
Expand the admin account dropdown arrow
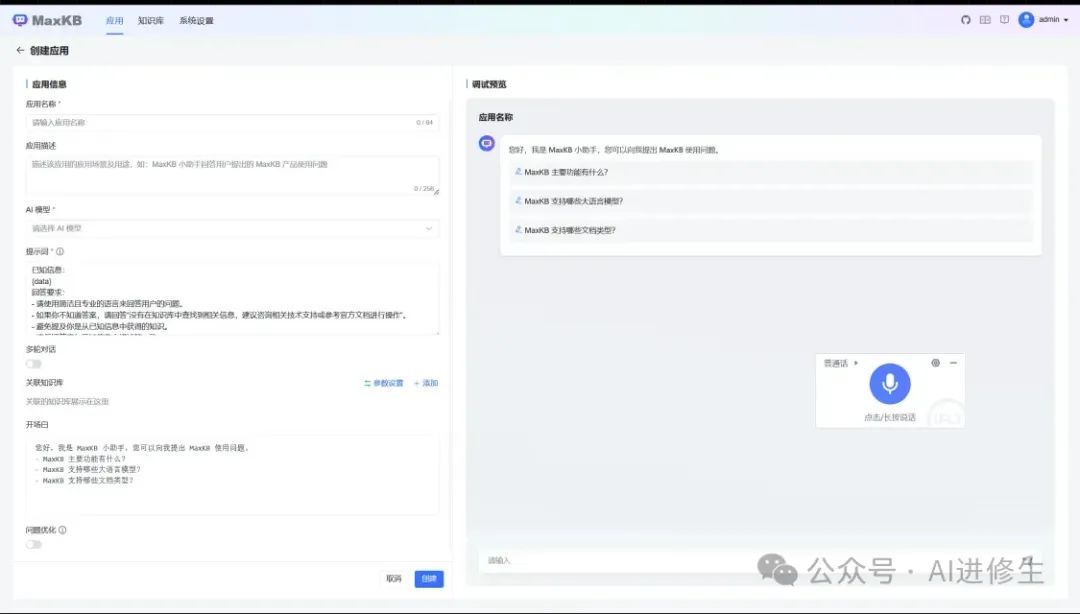tap(1066, 20)
